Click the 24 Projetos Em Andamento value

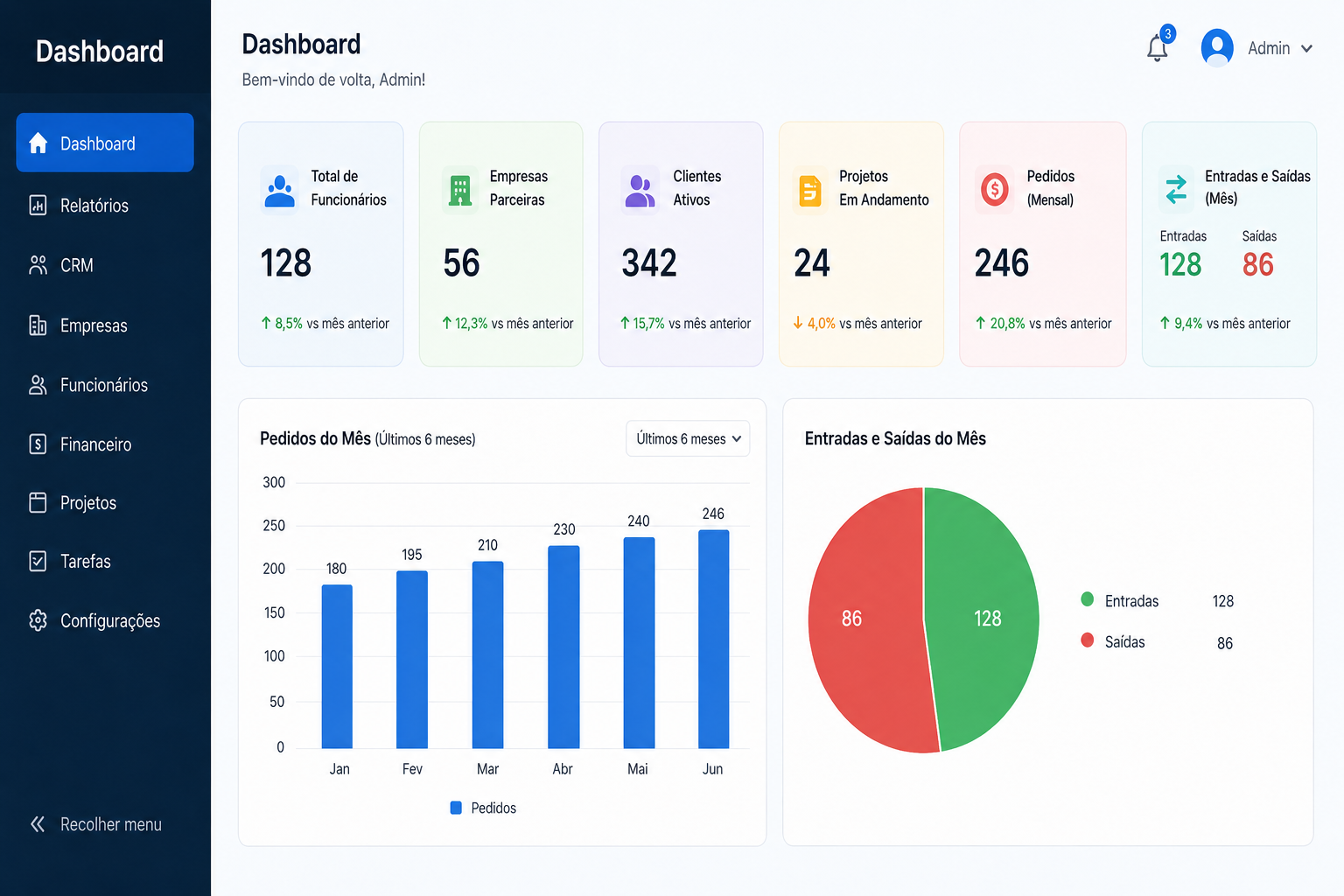point(812,263)
